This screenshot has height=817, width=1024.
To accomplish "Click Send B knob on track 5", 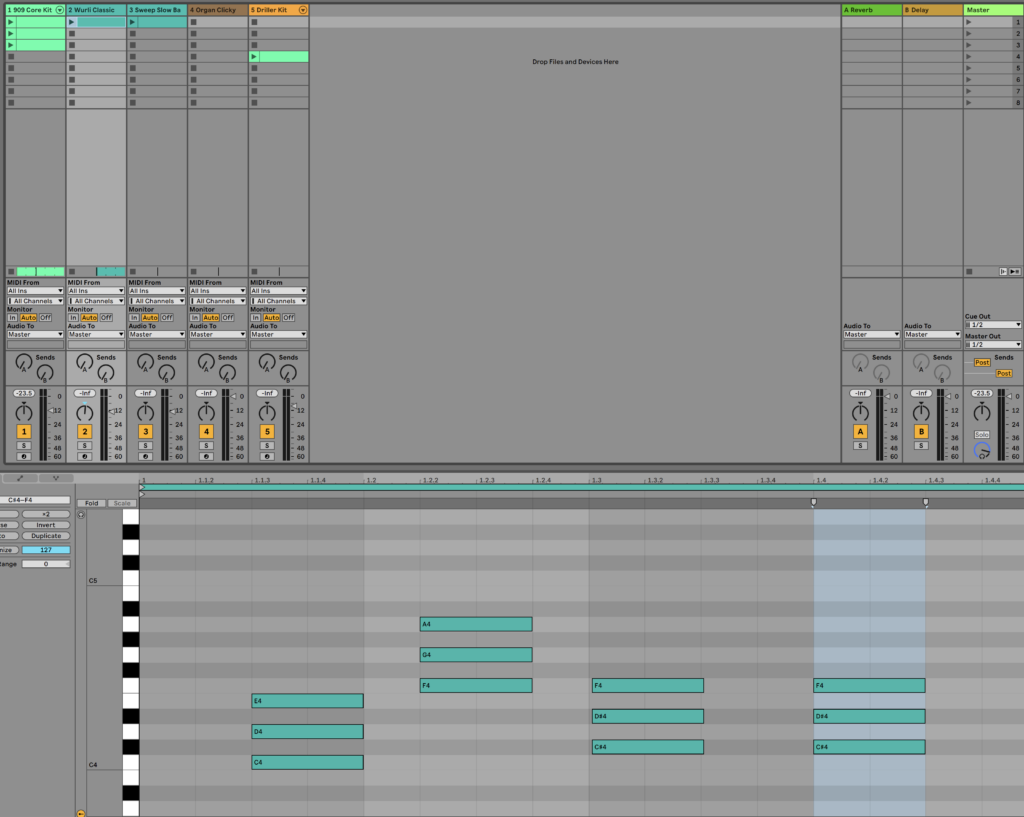I will tap(288, 373).
